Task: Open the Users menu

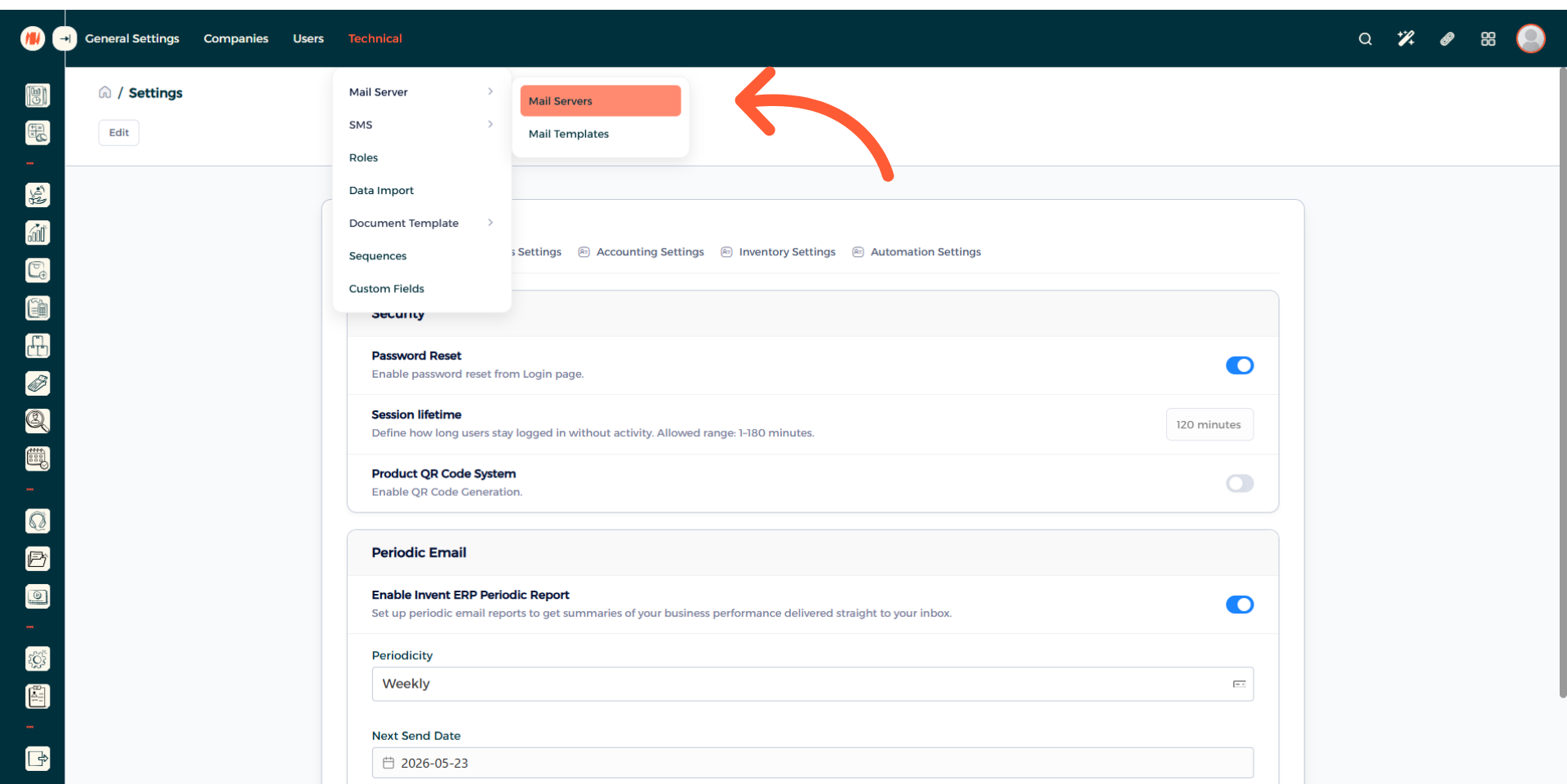Action: [x=309, y=38]
